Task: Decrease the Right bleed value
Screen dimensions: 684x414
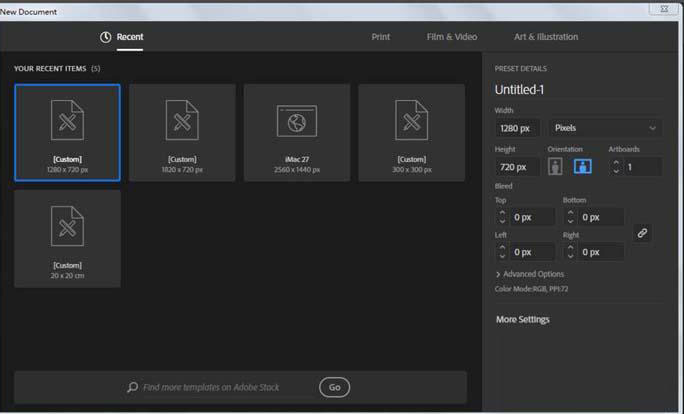Action: point(570,256)
